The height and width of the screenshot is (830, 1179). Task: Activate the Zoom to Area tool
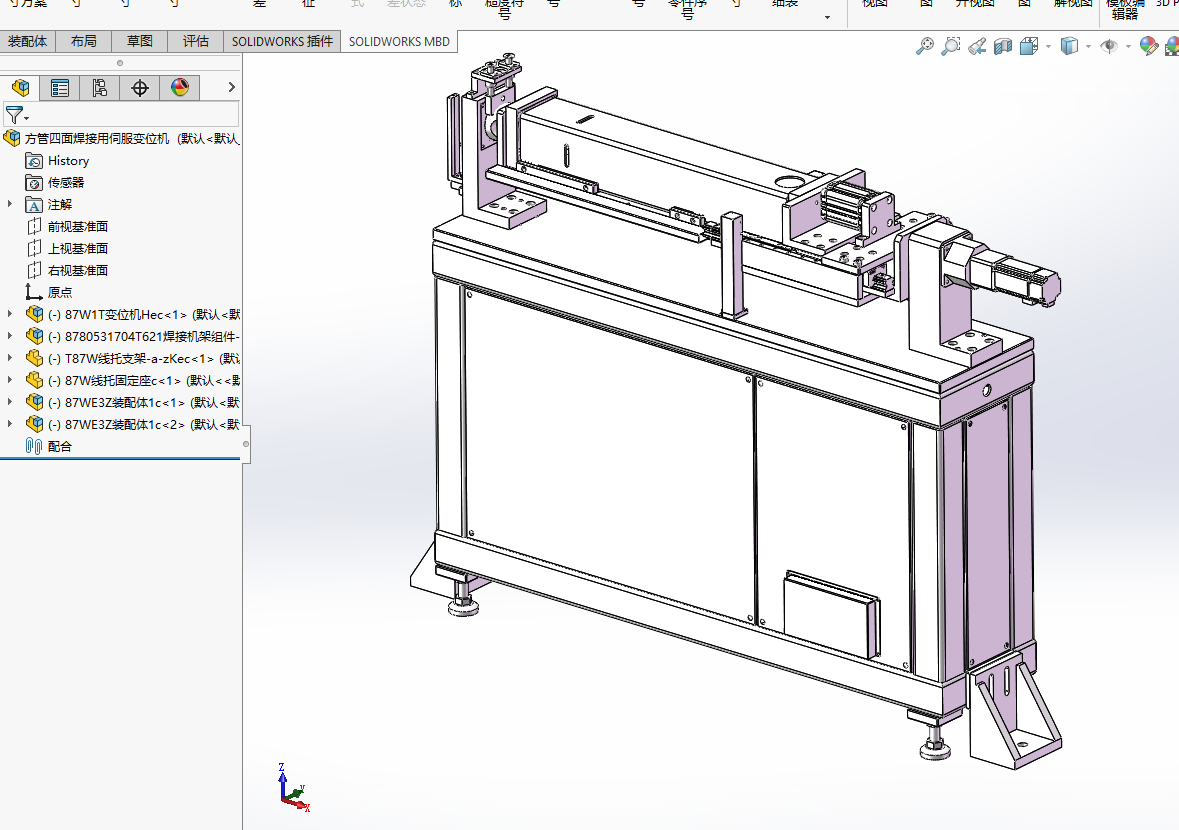[951, 47]
